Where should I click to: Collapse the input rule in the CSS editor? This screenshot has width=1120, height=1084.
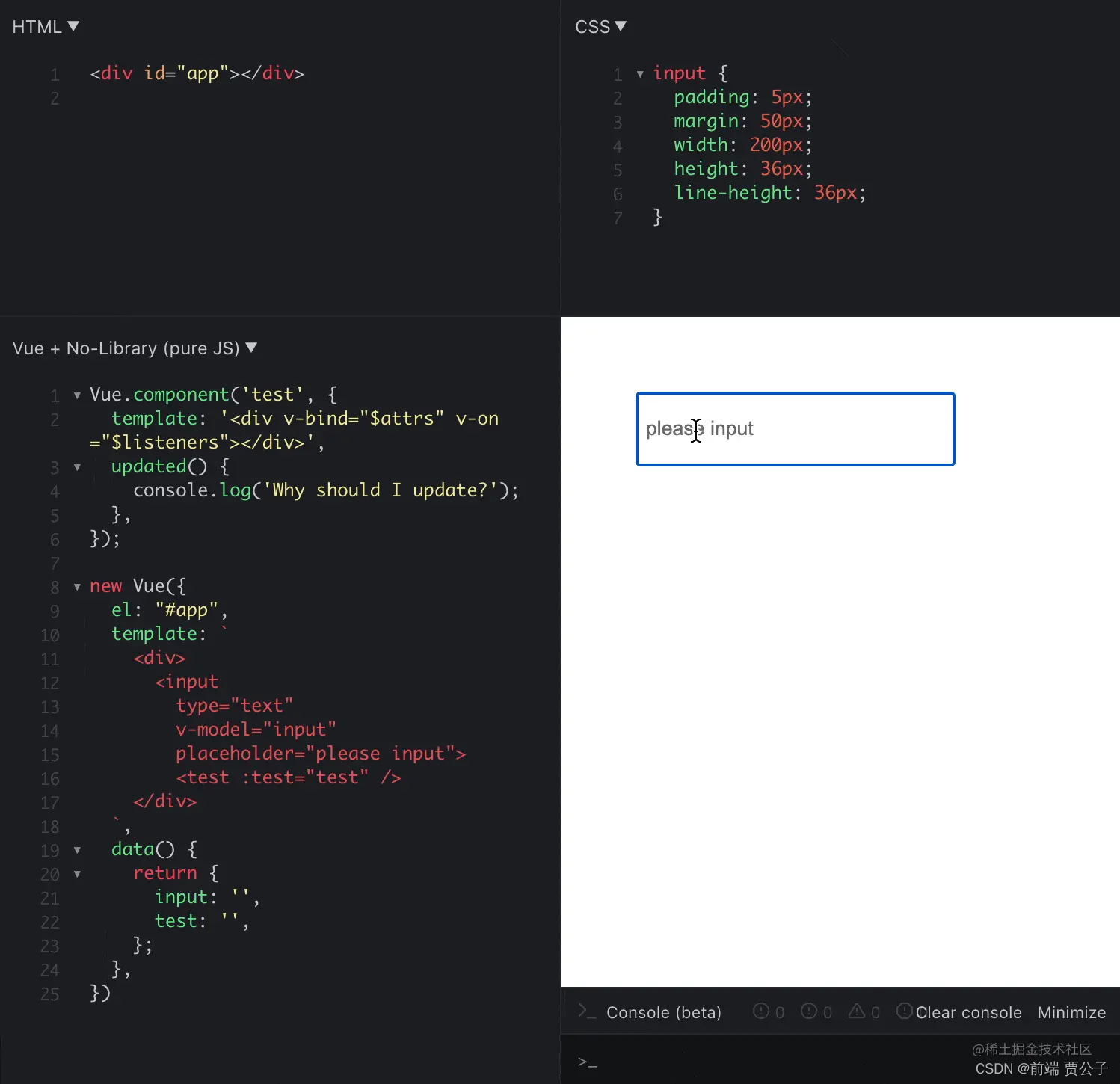pyautogui.click(x=640, y=73)
